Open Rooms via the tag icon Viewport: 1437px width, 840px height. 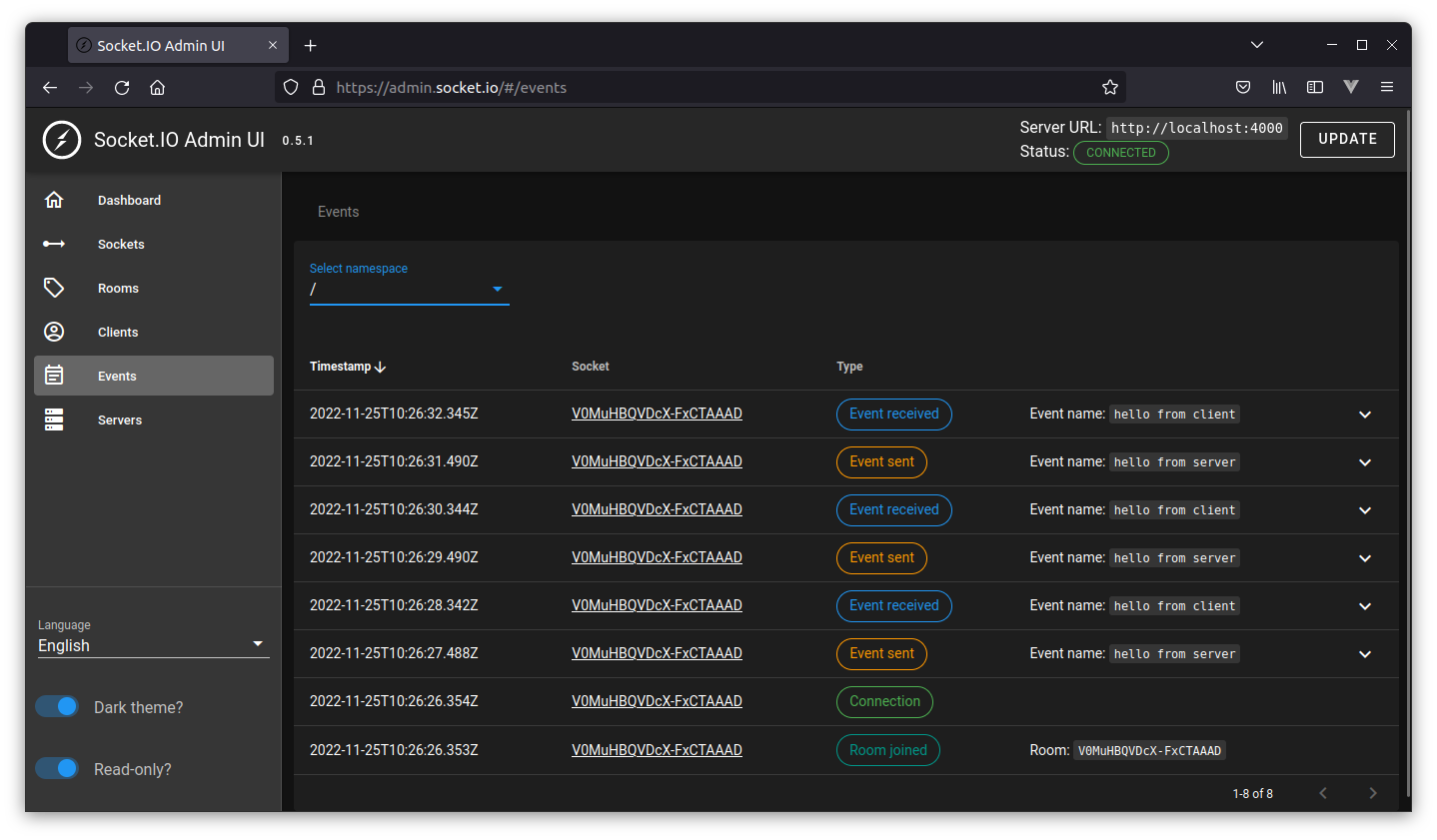(x=54, y=288)
